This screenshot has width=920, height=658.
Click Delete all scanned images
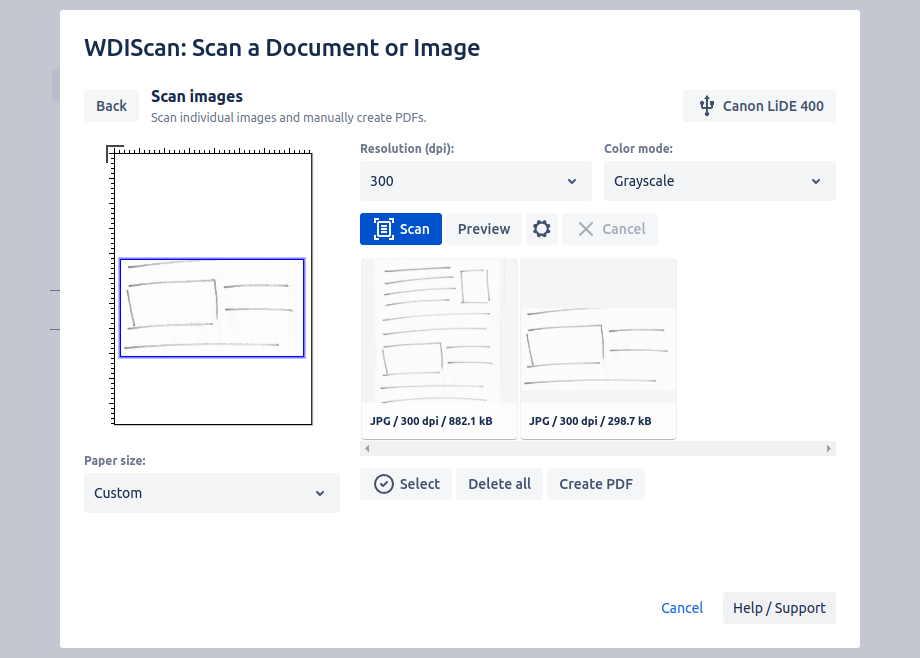tap(499, 484)
